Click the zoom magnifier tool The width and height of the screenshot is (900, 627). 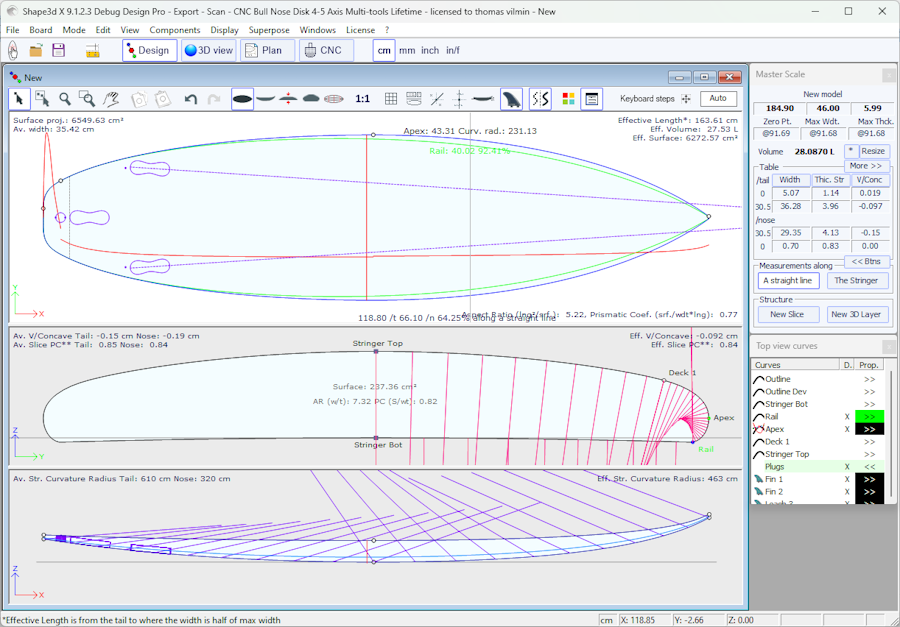[65, 99]
